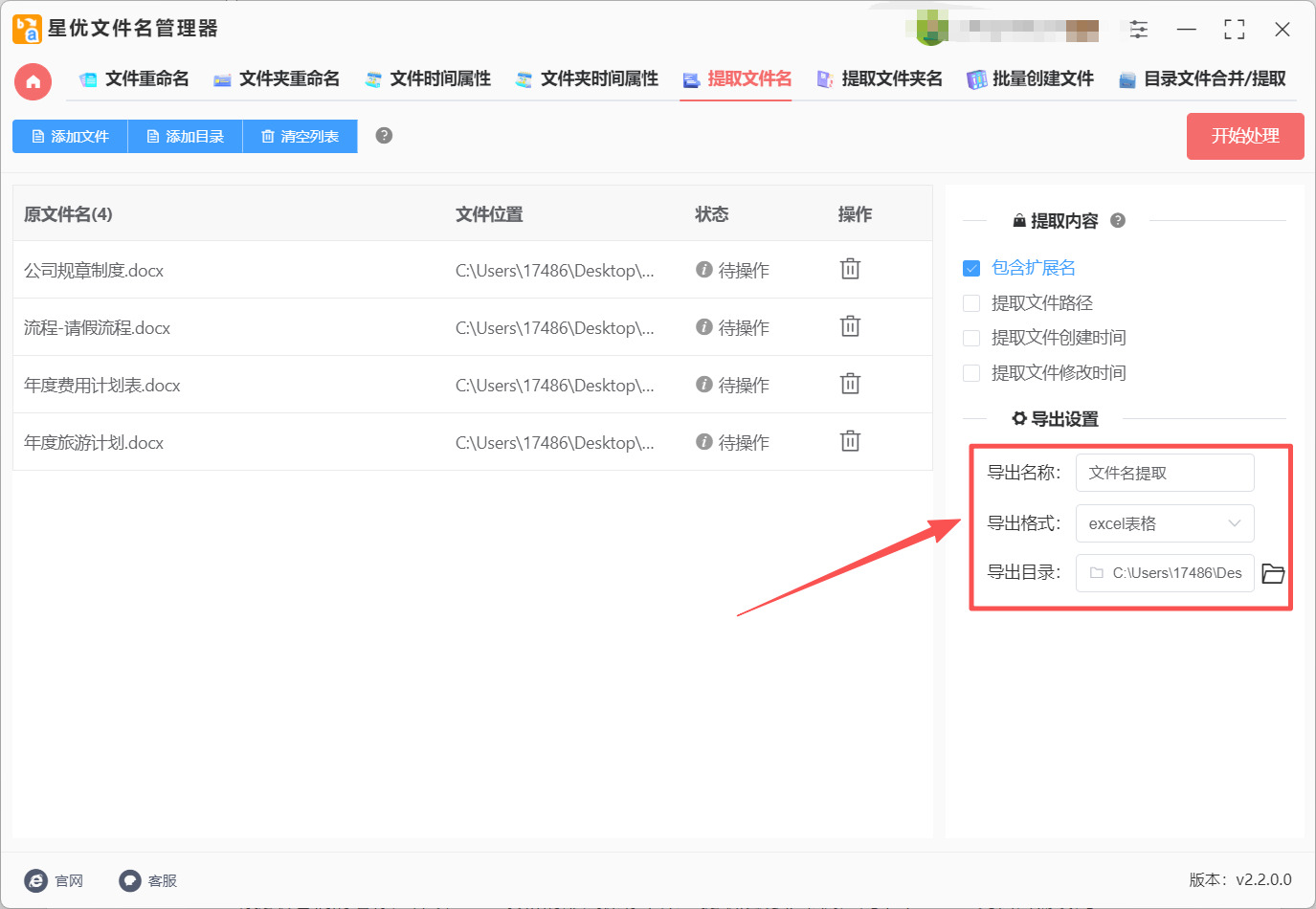This screenshot has width=1316, height=909.
Task: Contact 客服 support icon
Action: [x=130, y=880]
